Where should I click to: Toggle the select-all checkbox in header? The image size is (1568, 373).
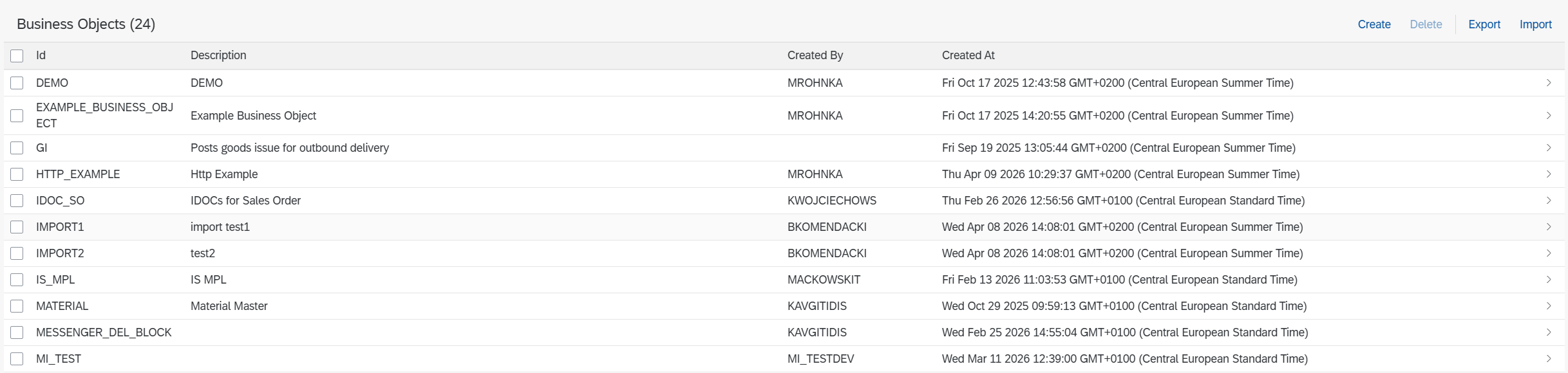click(x=17, y=56)
